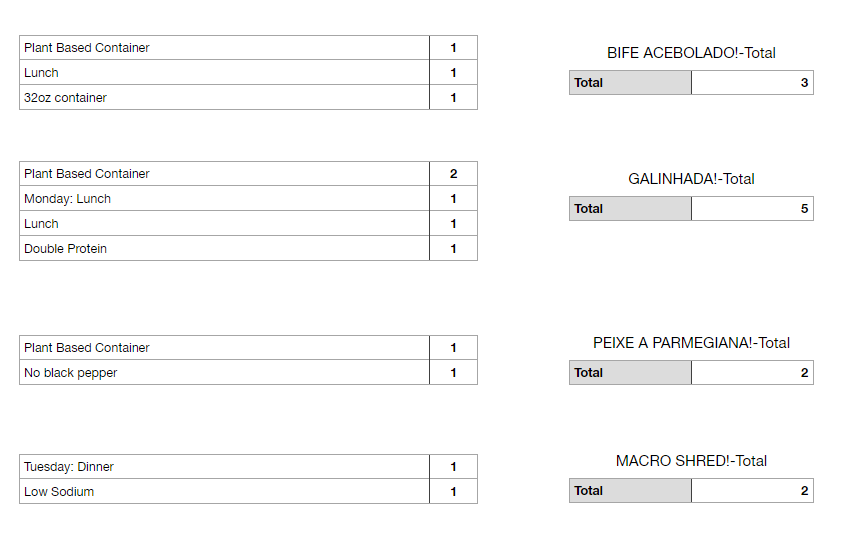Select the No black pepper cell
Image resolution: width=864 pixels, height=548 pixels.
coord(71,373)
